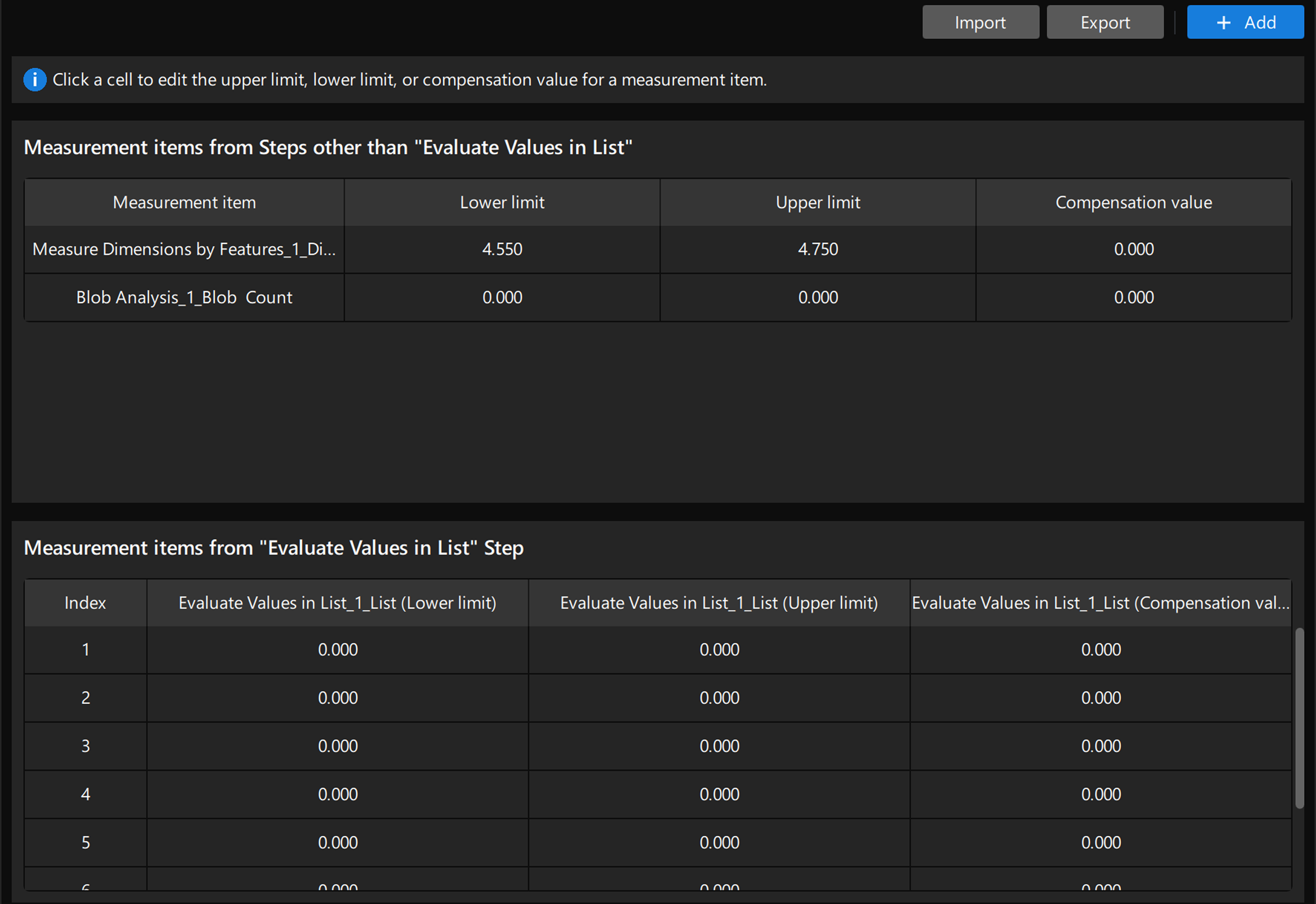Edit compensation value for Index 5
The image size is (1316, 904).
[x=1100, y=842]
